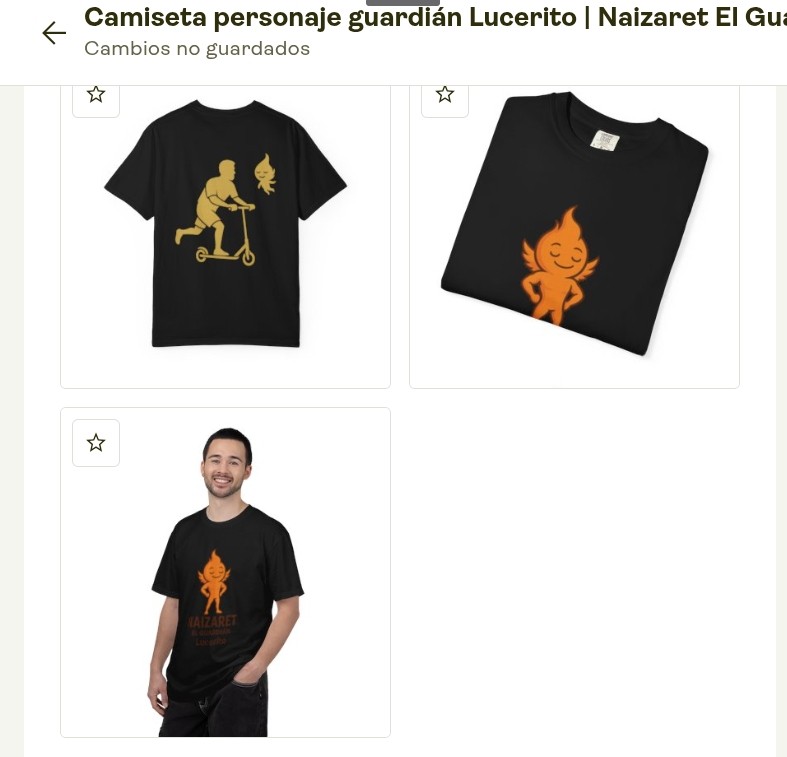Click the Cambios no guardados status text
Screen dimensions: 787x757
point(197,49)
